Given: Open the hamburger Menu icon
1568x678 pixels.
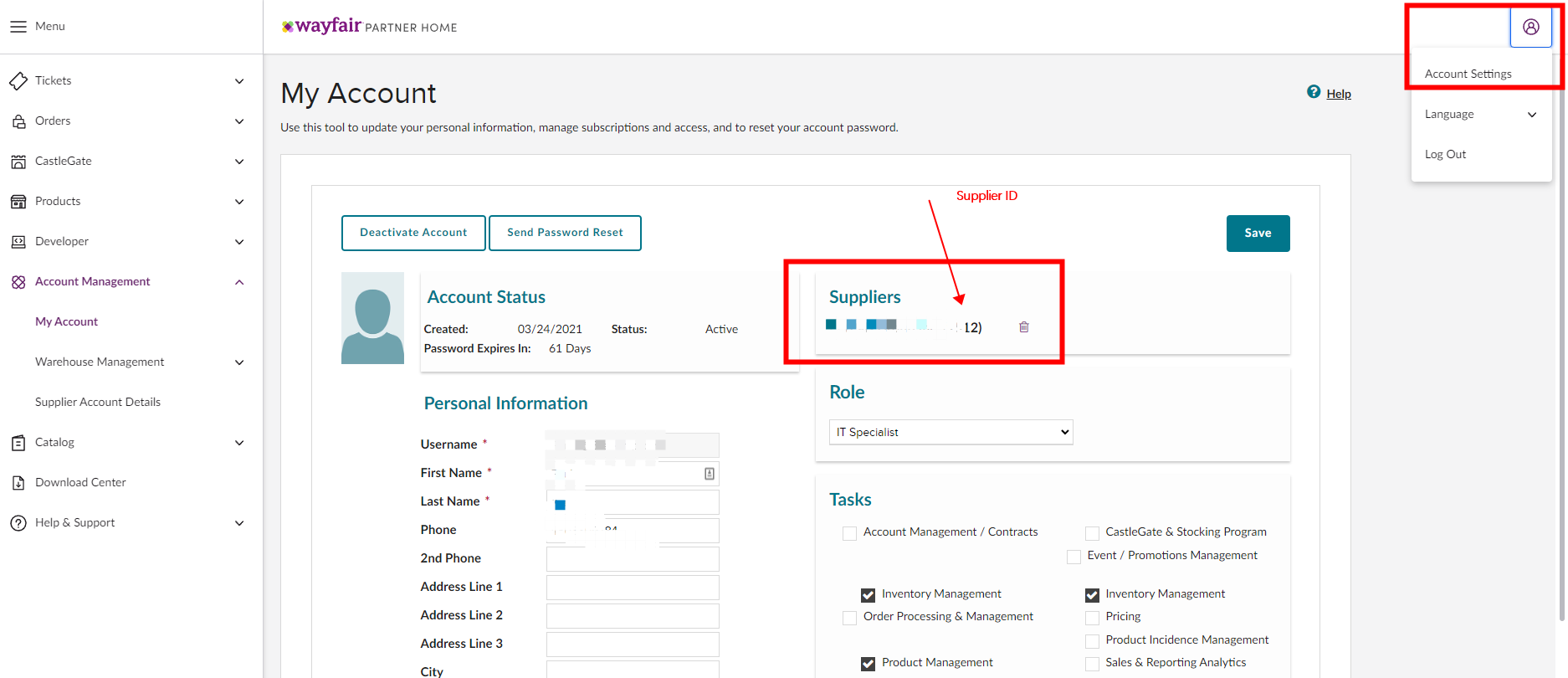Looking at the screenshot, I should click(18, 27).
